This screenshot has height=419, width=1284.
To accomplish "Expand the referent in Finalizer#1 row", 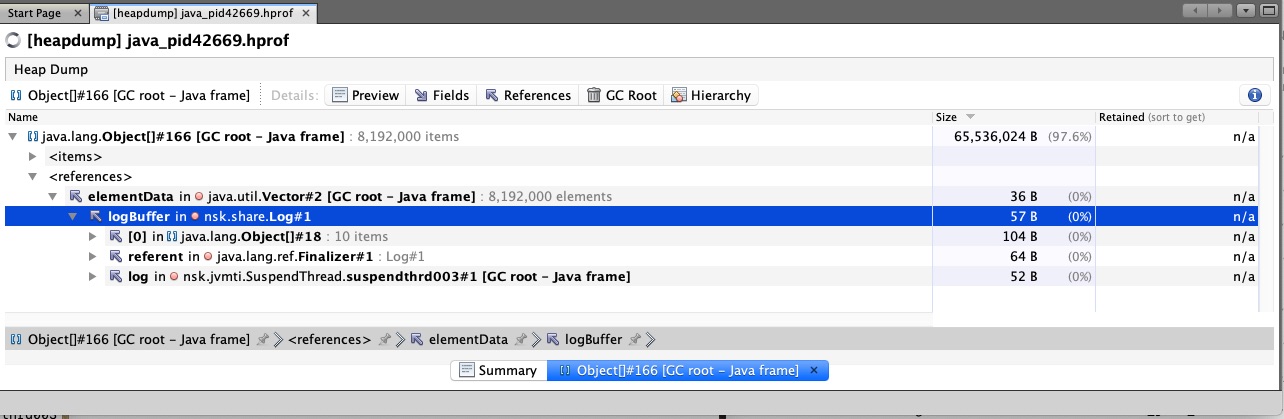I will click(x=93, y=257).
